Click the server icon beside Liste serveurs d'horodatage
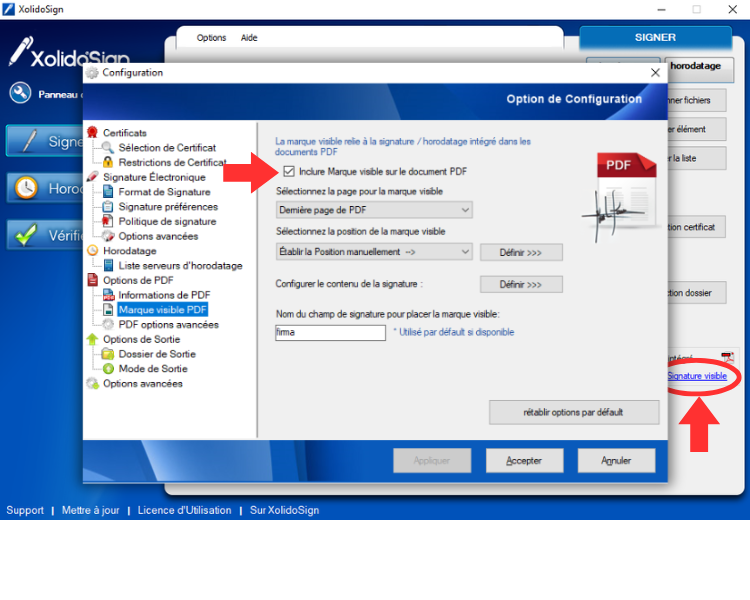 click(x=109, y=266)
